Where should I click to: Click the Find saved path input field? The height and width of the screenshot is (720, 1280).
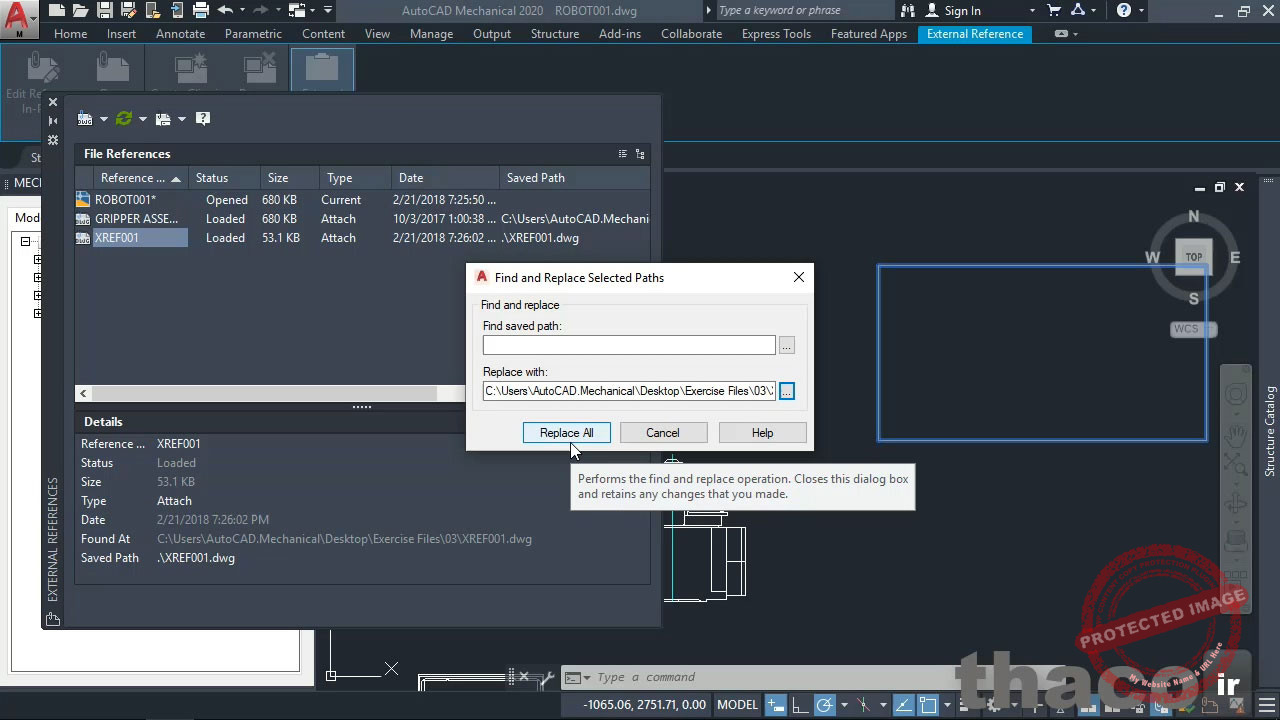pyautogui.click(x=629, y=345)
